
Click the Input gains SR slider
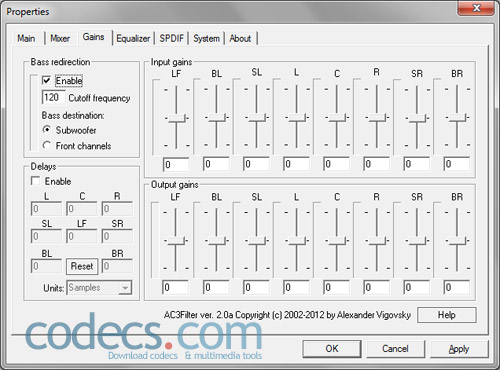coord(417,118)
